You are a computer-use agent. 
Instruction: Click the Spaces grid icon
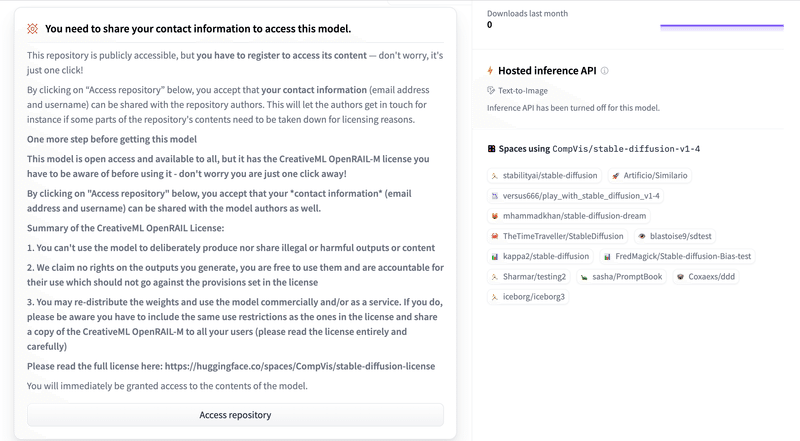pos(491,149)
